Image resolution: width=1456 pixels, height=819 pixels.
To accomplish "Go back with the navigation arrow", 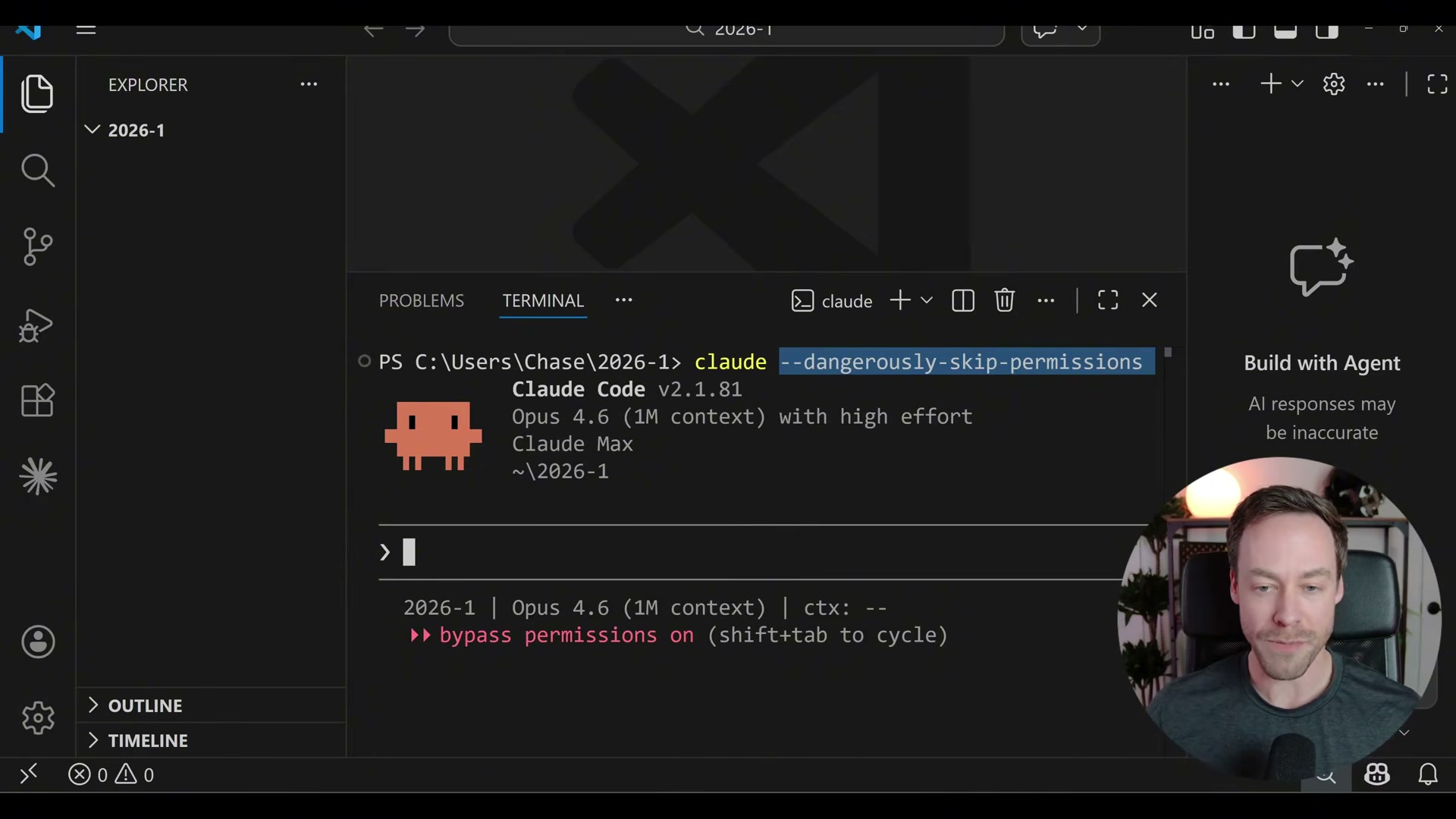I will click(372, 30).
